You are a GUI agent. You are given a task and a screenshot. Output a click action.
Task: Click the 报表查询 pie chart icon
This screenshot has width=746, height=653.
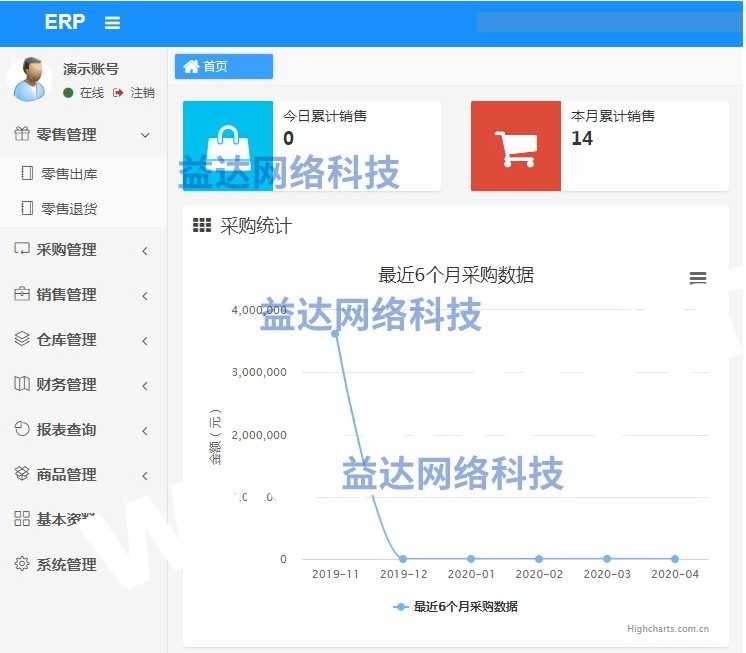click(x=22, y=429)
